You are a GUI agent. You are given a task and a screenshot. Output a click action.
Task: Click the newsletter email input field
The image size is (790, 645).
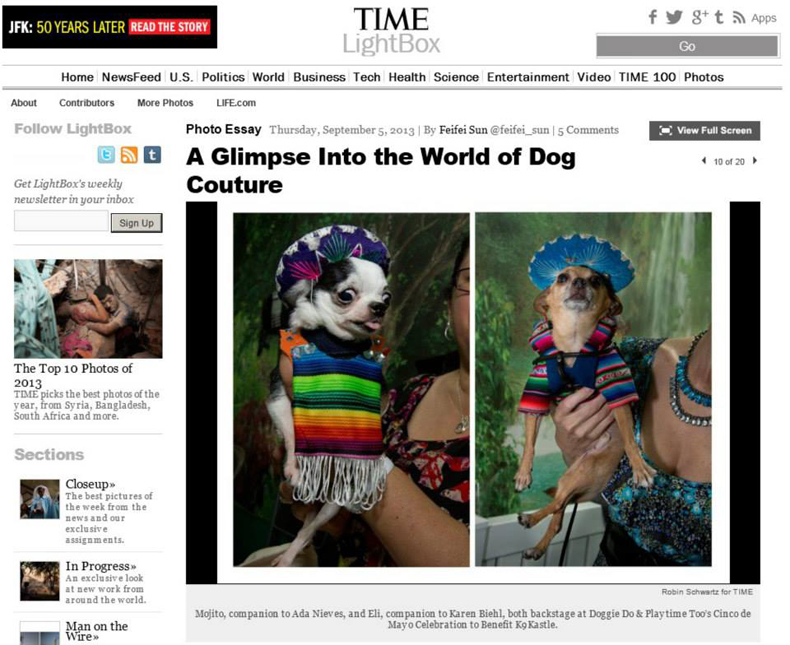61,221
